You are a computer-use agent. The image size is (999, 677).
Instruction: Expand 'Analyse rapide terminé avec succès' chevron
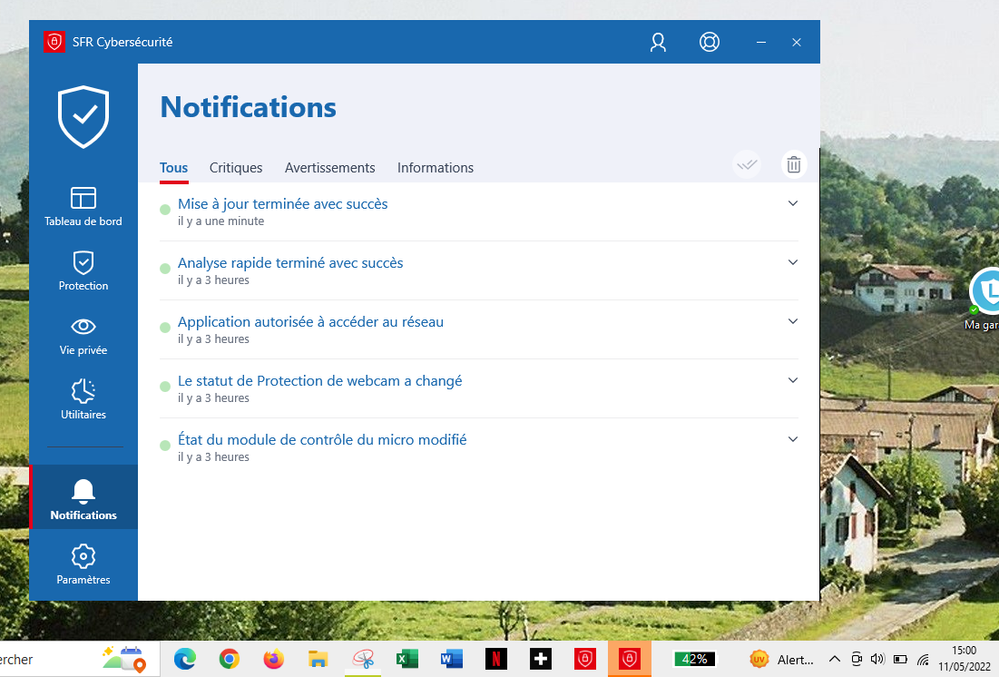tap(793, 262)
